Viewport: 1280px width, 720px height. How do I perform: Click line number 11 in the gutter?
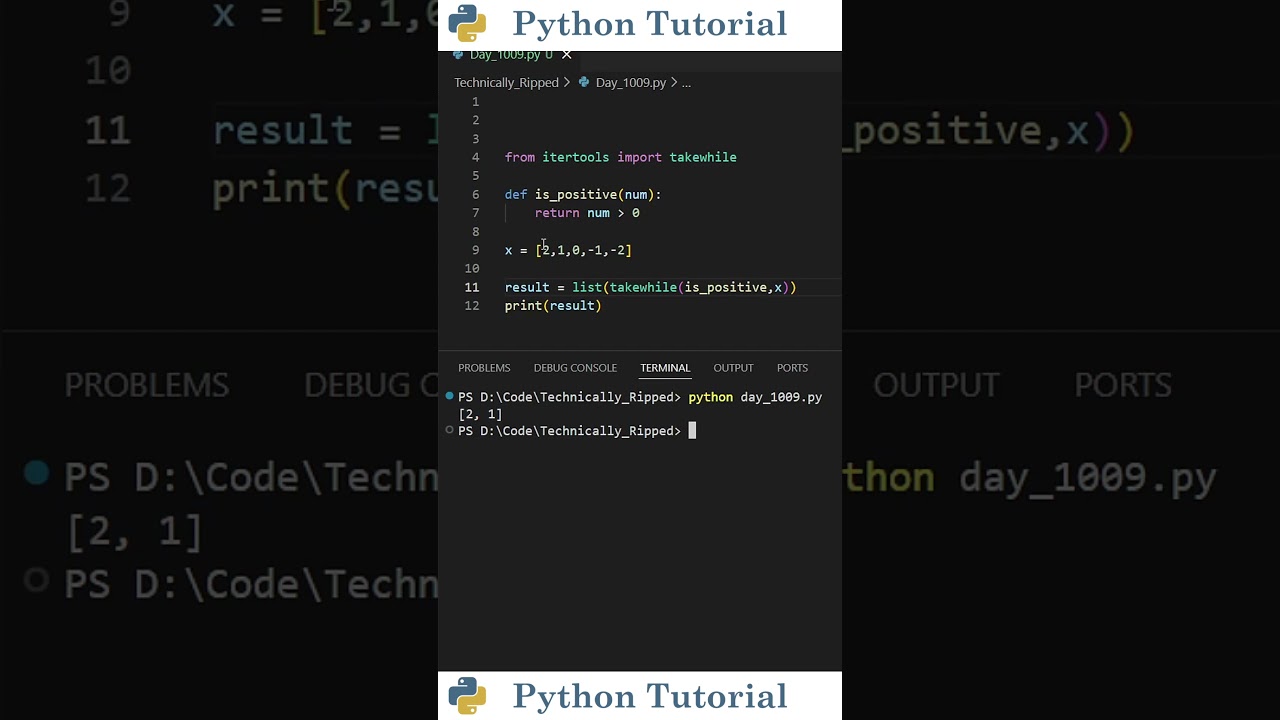pyautogui.click(x=472, y=288)
